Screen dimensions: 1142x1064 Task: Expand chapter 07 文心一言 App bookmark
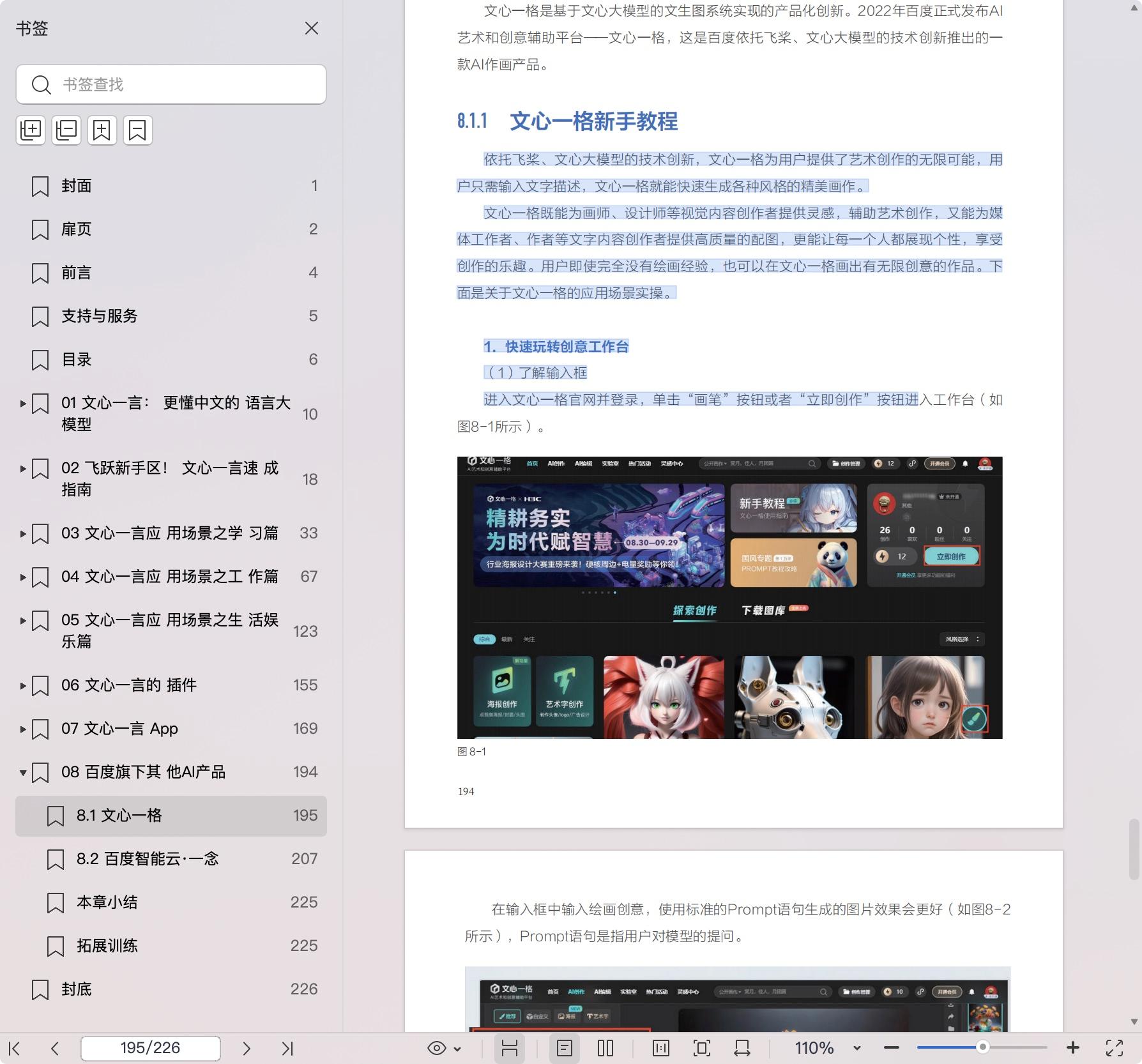tap(23, 729)
